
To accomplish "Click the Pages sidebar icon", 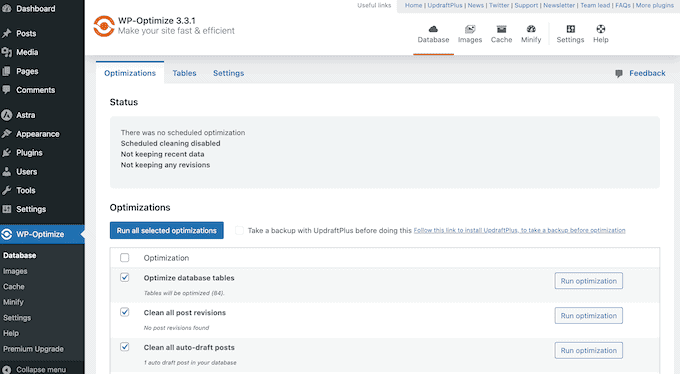I will 7,71.
